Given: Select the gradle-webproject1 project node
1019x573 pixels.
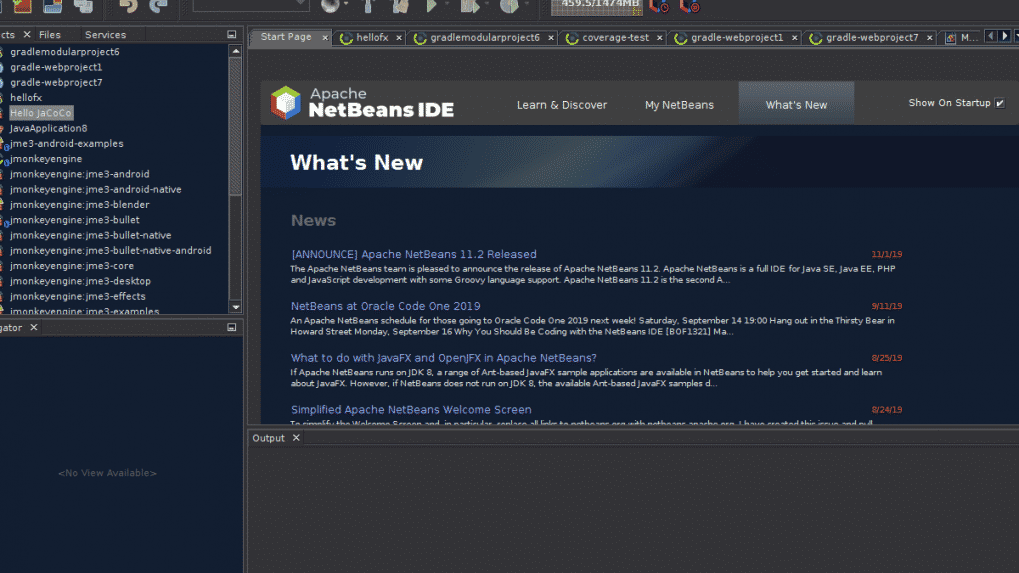Looking at the screenshot, I should (x=56, y=67).
